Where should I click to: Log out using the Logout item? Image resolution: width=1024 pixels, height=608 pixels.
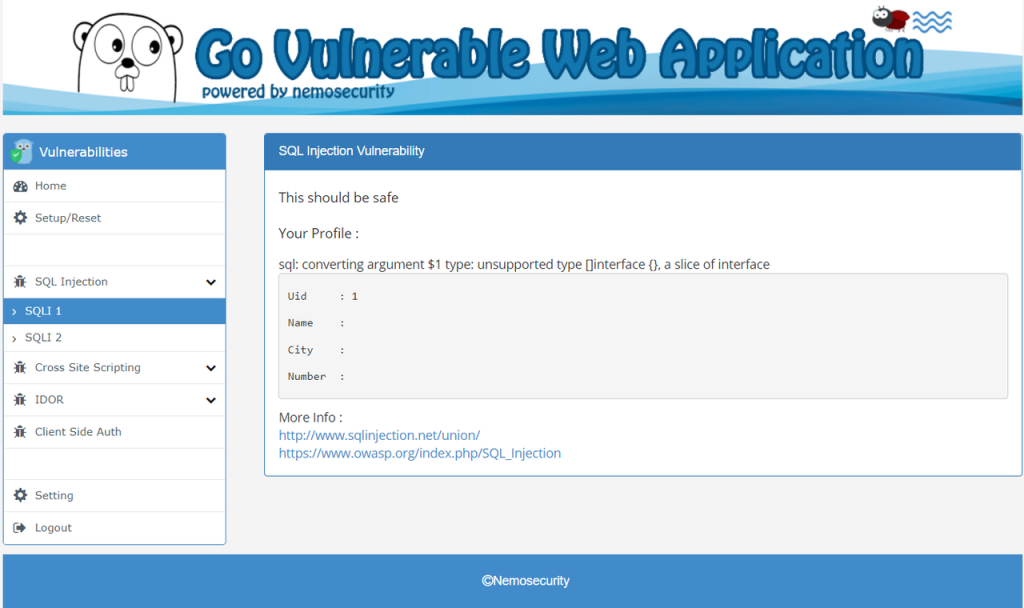coord(114,528)
